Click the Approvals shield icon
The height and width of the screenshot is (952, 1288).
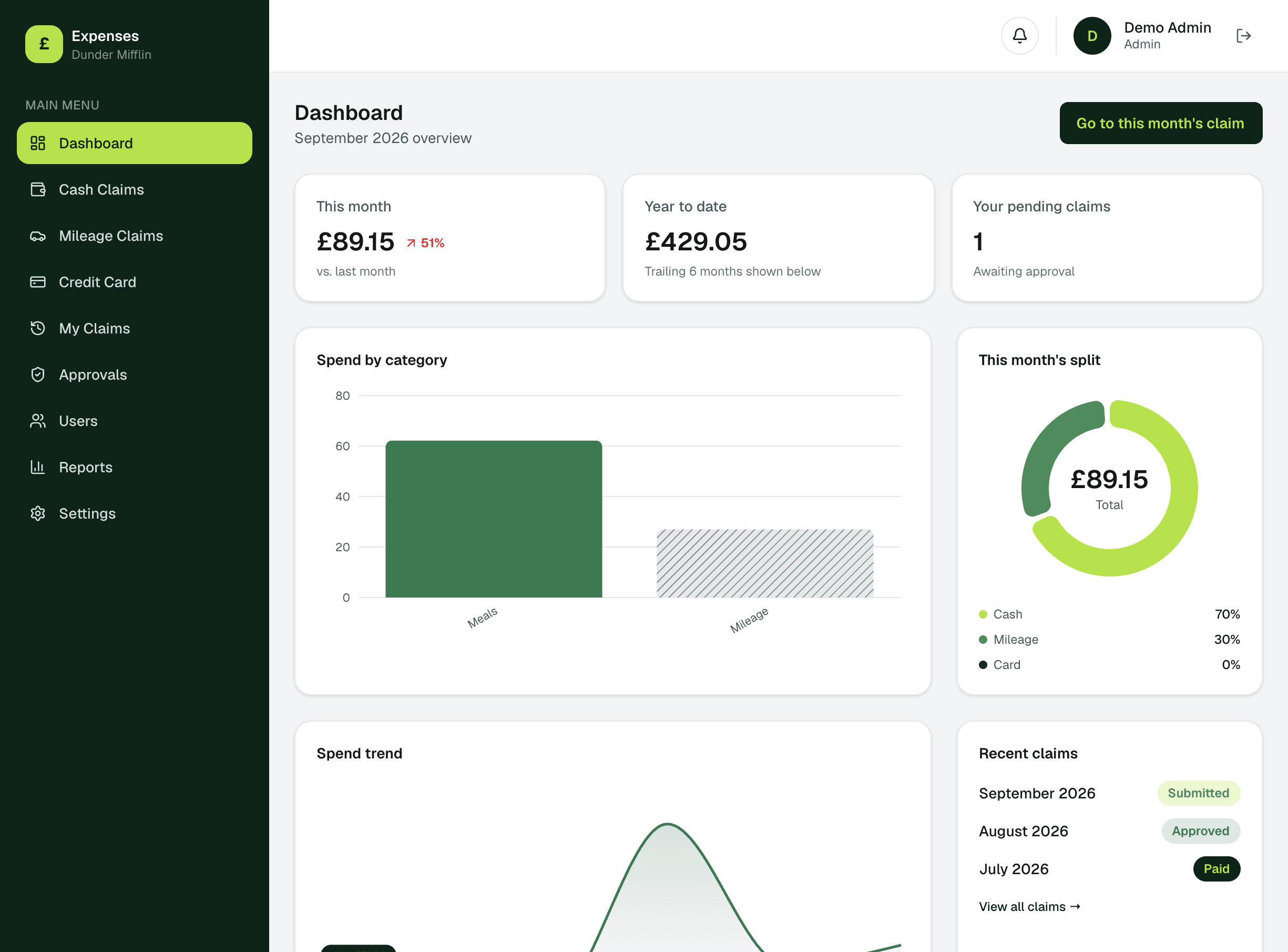pos(38,374)
